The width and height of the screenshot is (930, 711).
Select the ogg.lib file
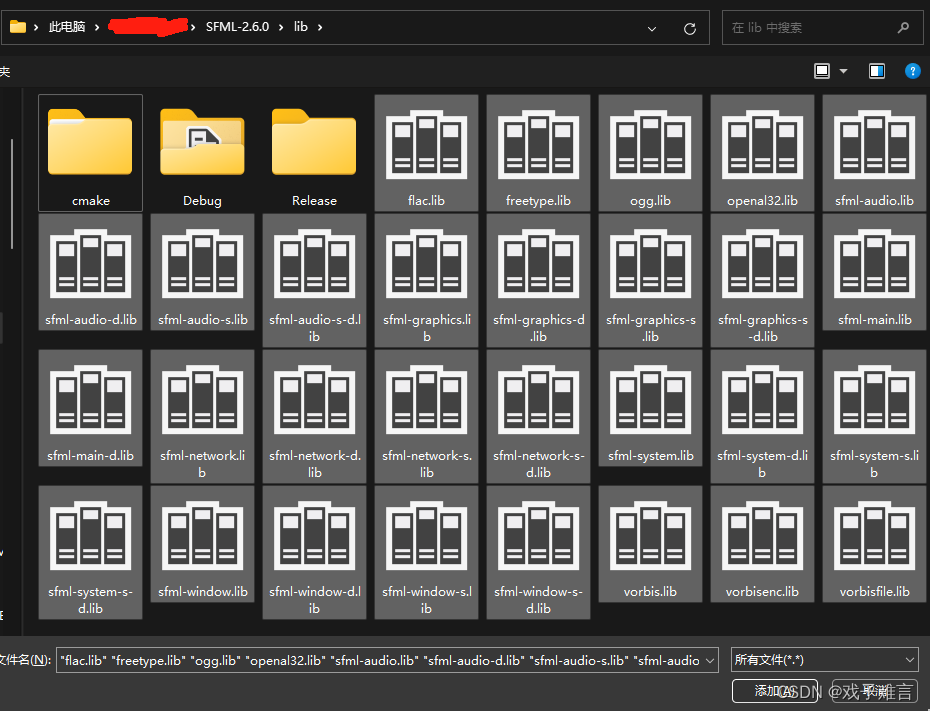[x=651, y=153]
